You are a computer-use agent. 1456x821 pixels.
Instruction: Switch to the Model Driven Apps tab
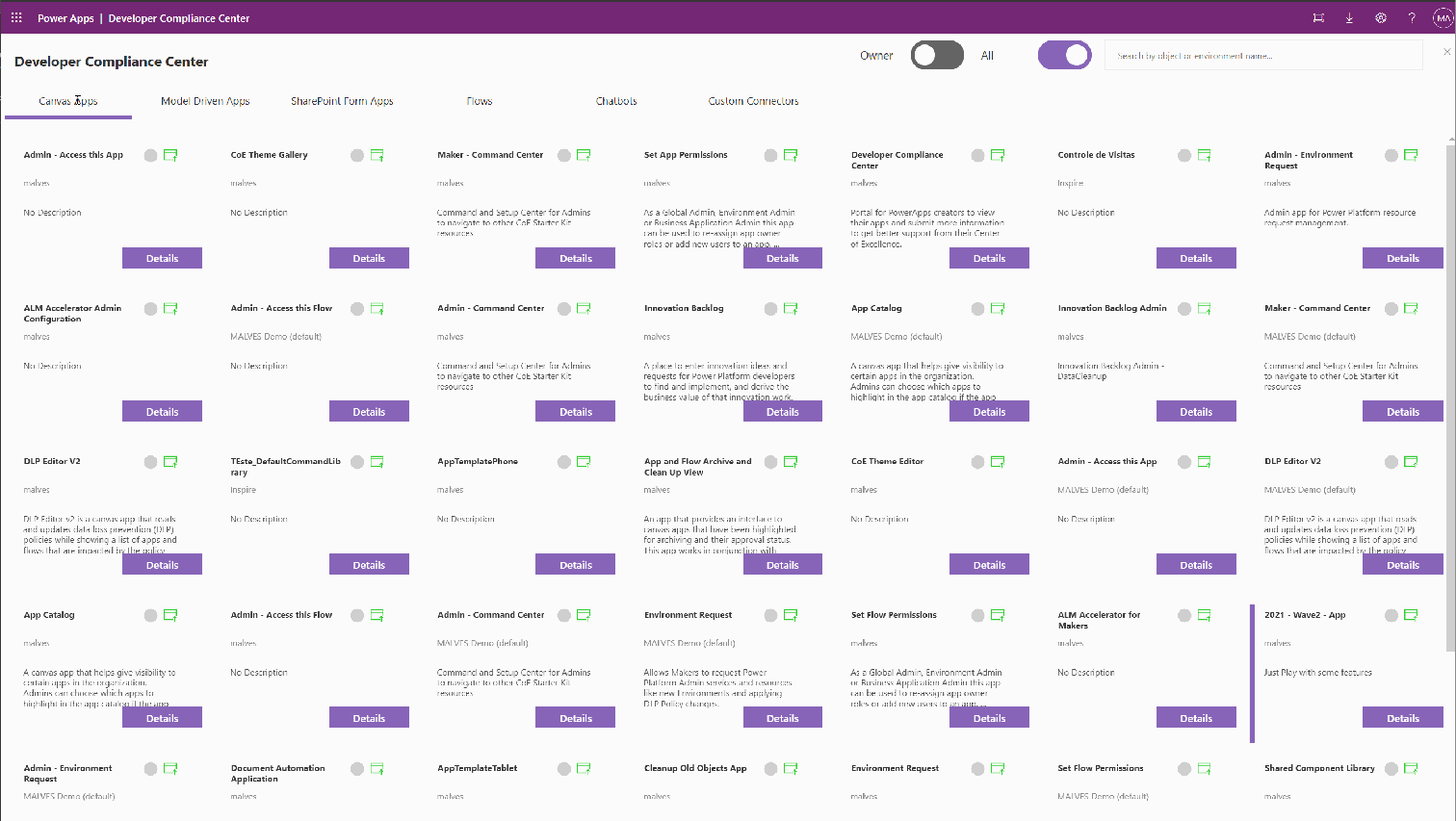(205, 101)
